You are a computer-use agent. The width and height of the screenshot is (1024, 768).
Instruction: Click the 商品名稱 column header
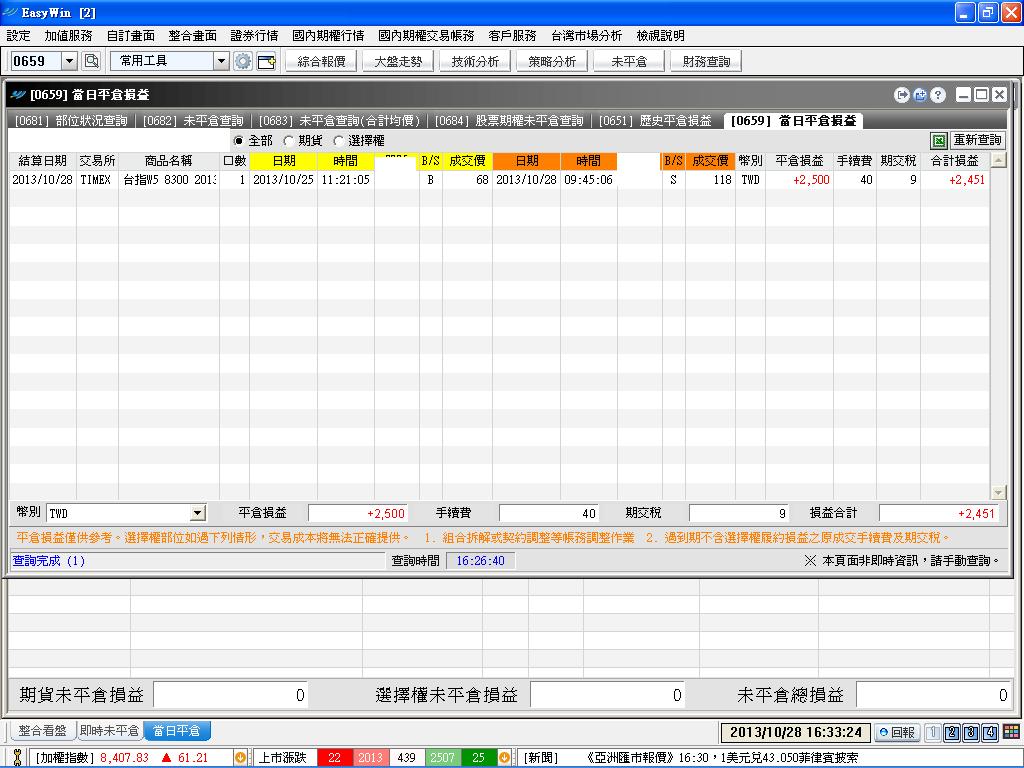(x=168, y=161)
